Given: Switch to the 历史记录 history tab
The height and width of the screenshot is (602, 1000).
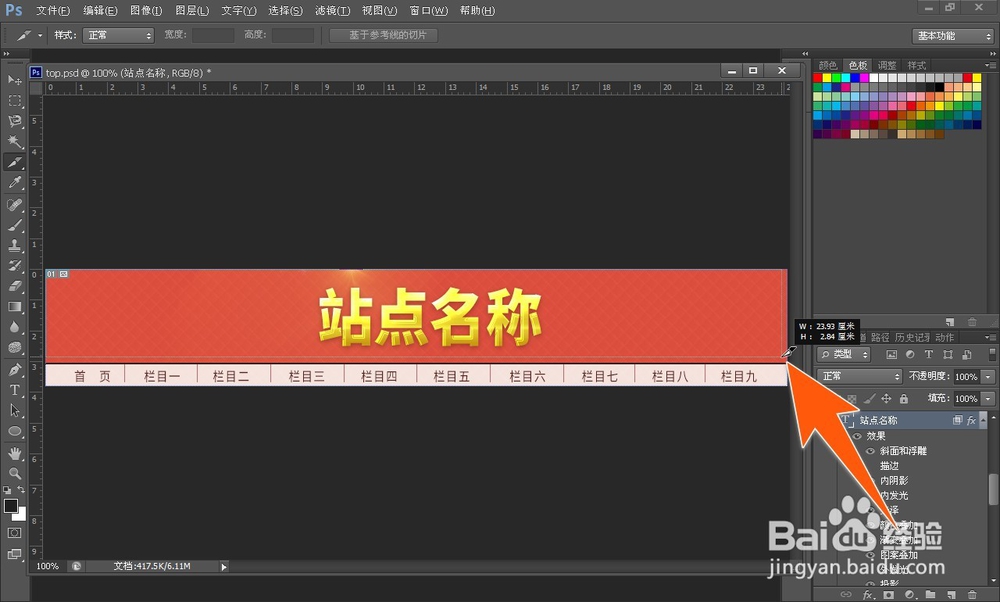Looking at the screenshot, I should click(x=912, y=337).
